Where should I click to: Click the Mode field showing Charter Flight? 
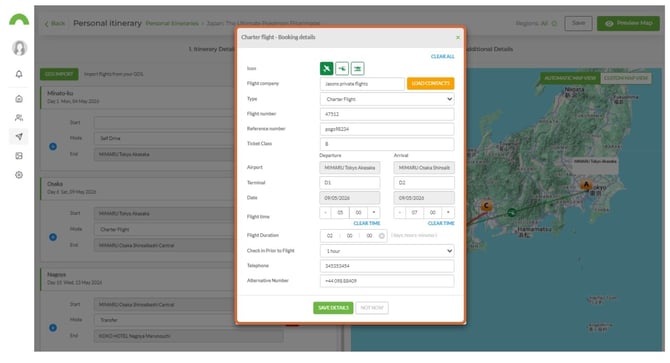(x=165, y=229)
